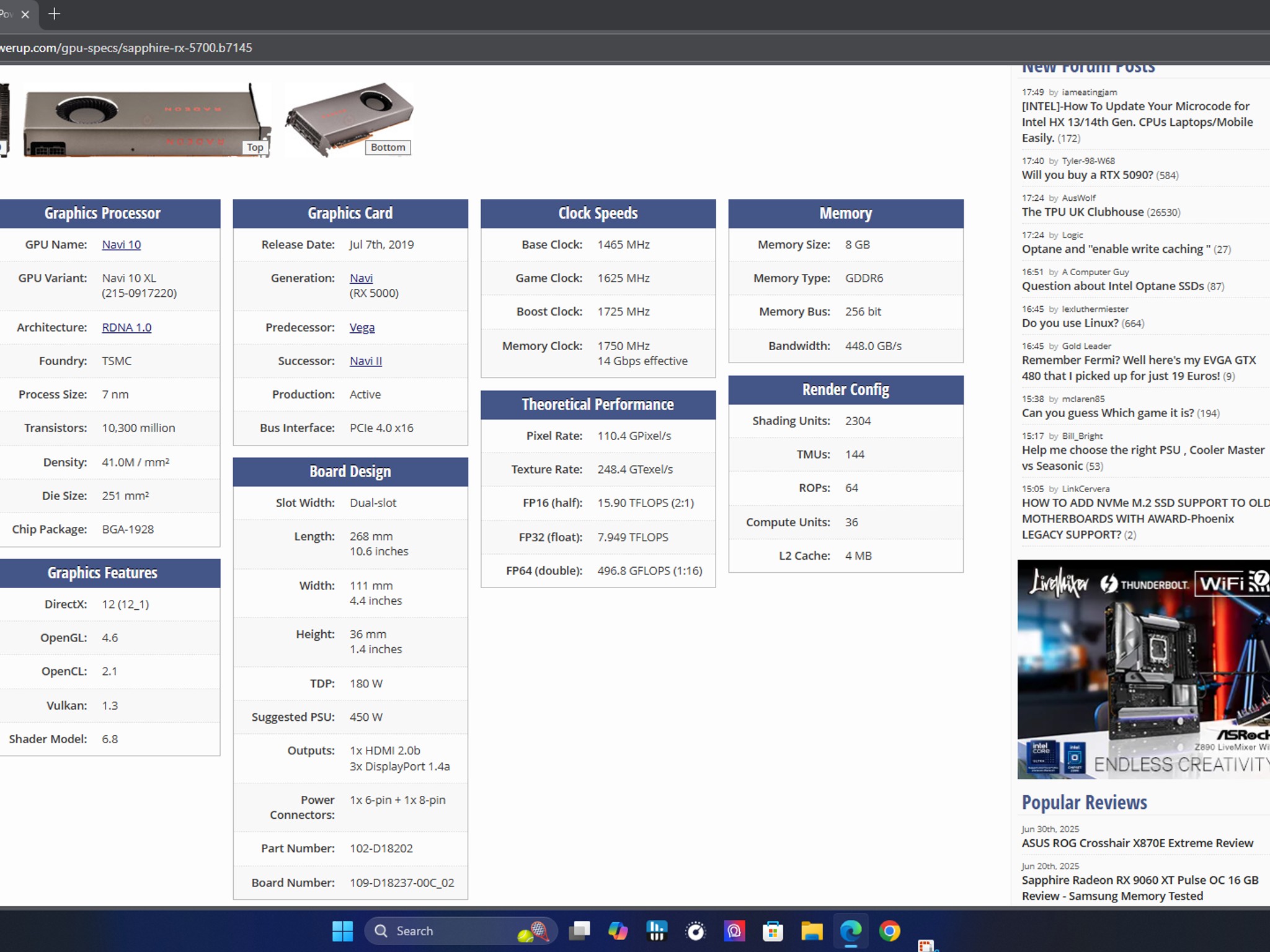Launch the Copilot app from taskbar
1270x952 pixels.
pos(618,930)
